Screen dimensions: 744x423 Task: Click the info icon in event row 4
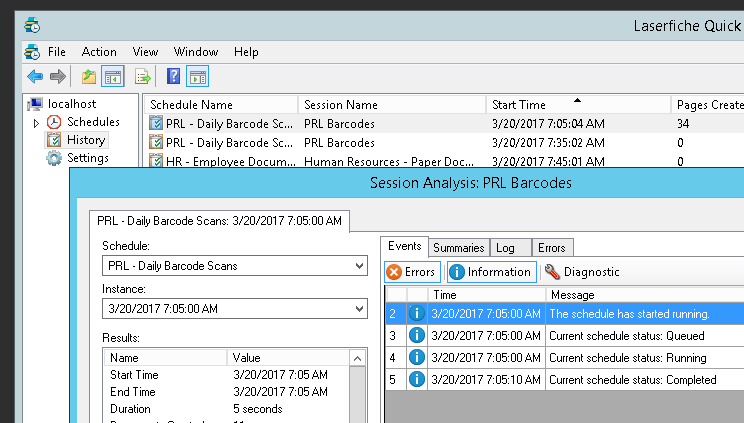click(417, 357)
